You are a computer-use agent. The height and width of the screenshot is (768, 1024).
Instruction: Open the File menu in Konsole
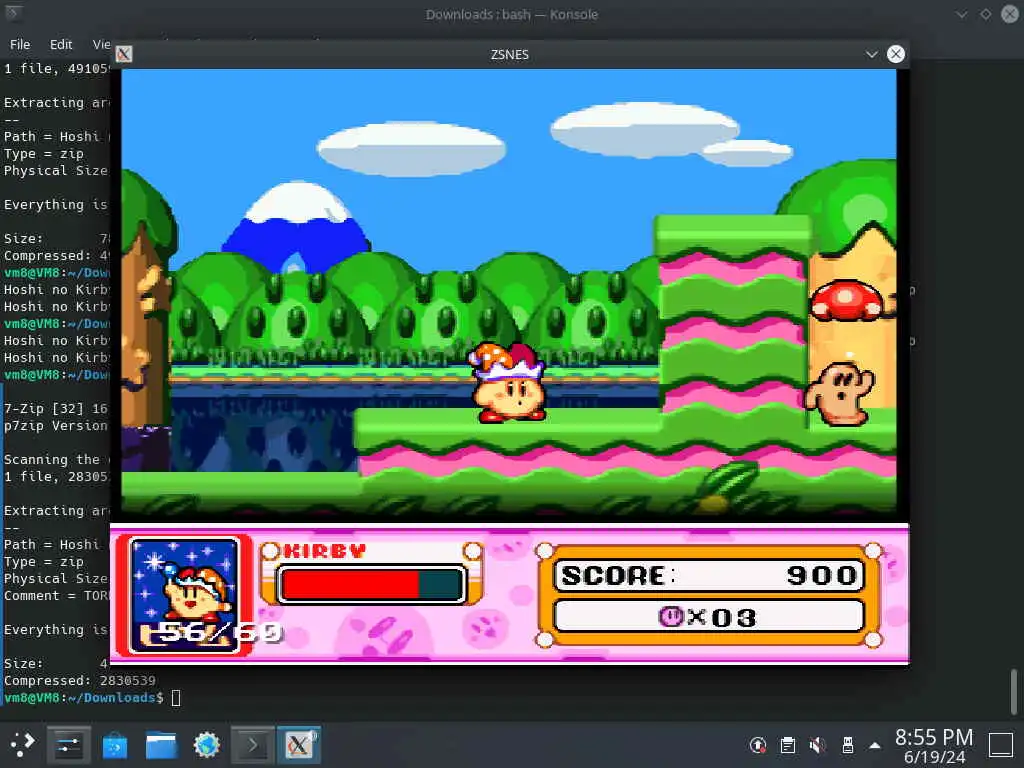point(20,44)
